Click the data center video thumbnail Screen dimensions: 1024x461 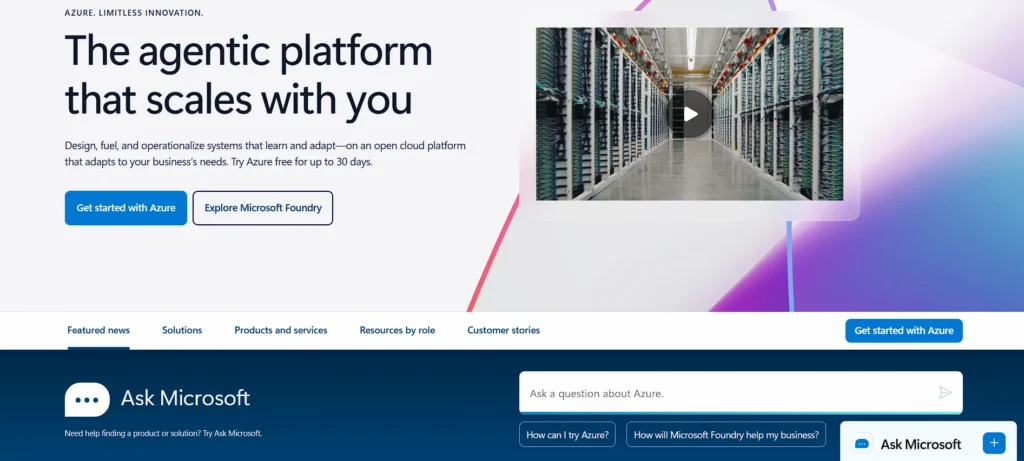tap(690, 114)
